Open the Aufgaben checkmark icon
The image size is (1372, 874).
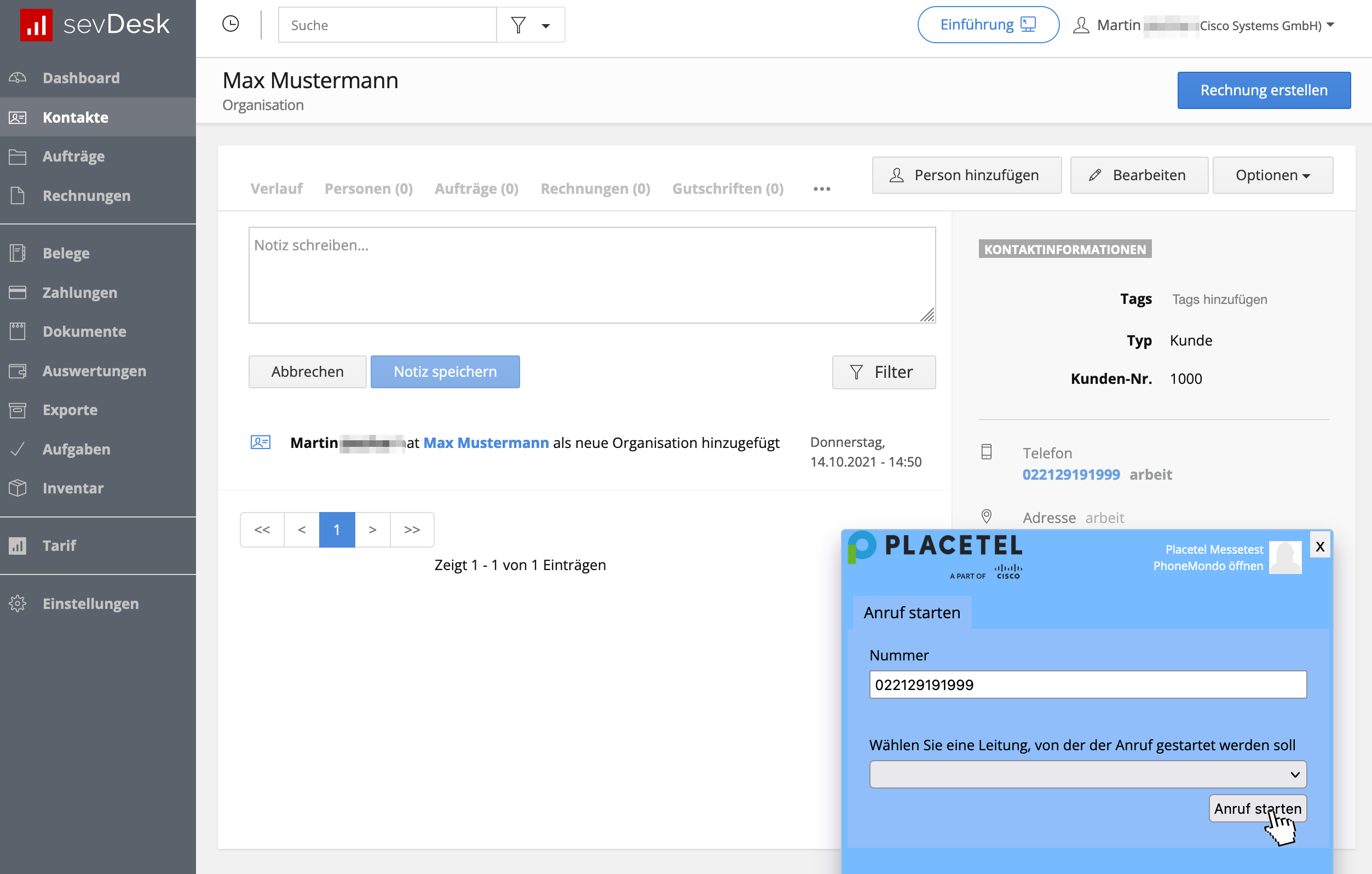(18, 449)
